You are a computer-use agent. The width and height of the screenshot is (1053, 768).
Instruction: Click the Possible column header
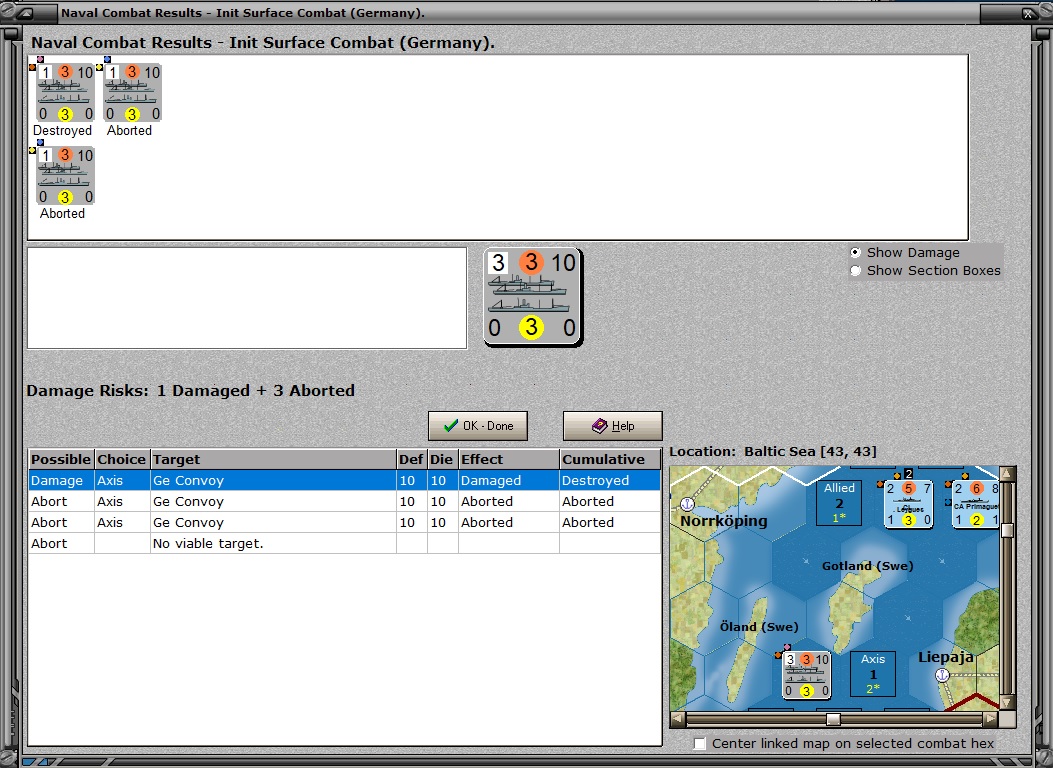tap(61, 459)
